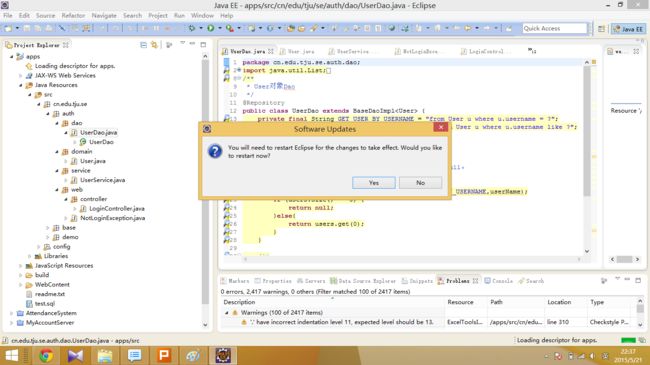650x365 pixels.
Task: Toggle Link with Editor in Project Explorer
Action: [154, 45]
